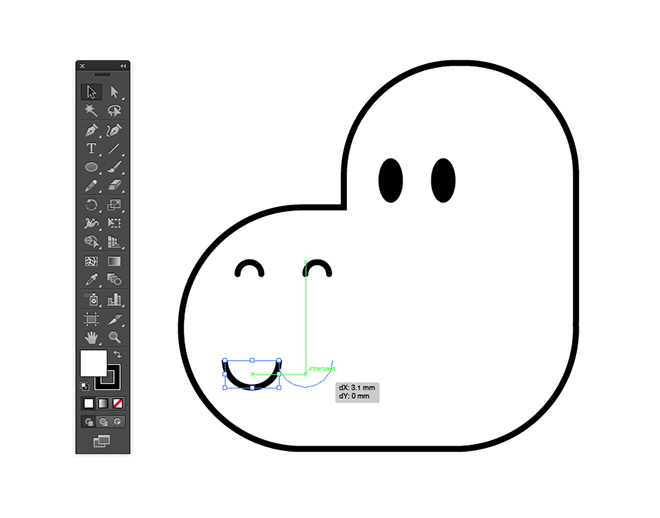Select the Ellipse tool

point(91,167)
